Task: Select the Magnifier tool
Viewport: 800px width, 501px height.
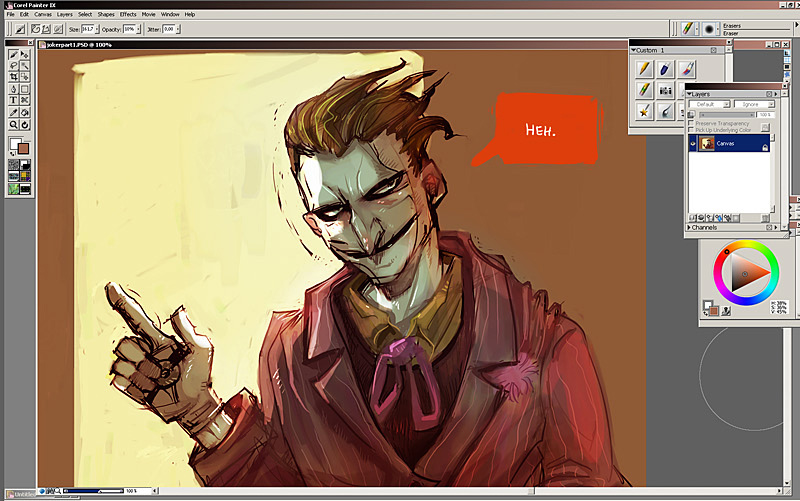Action: click(14, 124)
